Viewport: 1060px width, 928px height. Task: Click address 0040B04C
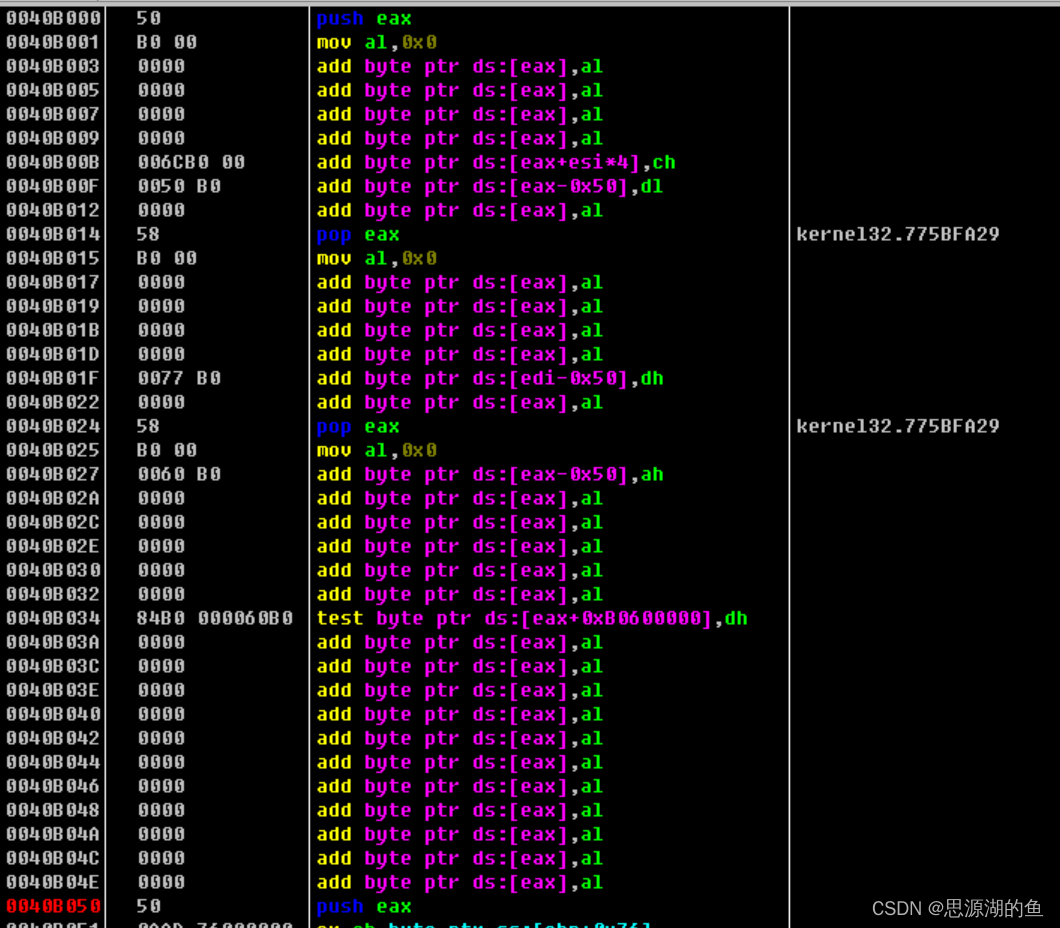[x=53, y=858]
